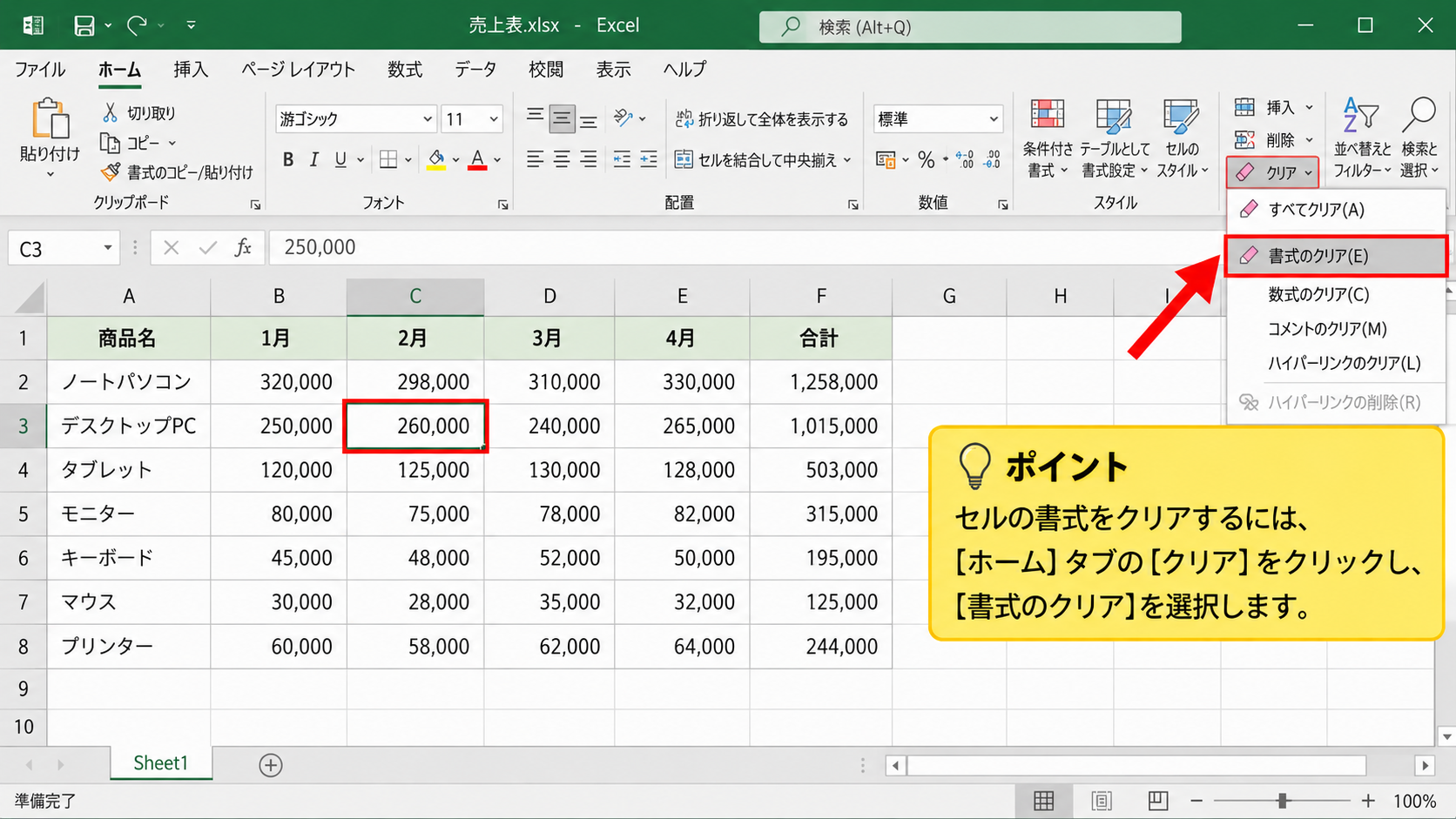The image size is (1456, 819).
Task: Open the Clear (クリア) dropdown button
Action: click(1273, 172)
